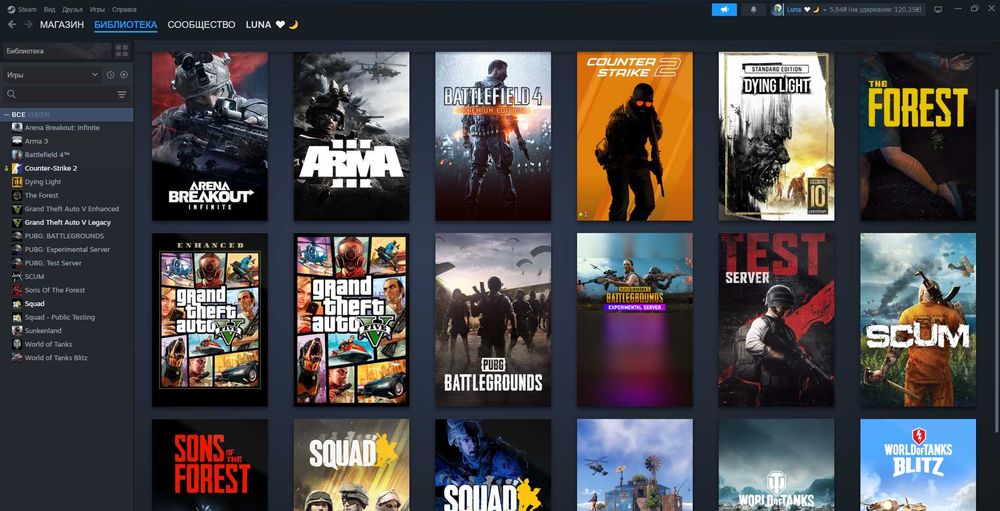Switch to the БИБЛИОТЕКА tab
This screenshot has height=511, width=1000.
coord(126,24)
